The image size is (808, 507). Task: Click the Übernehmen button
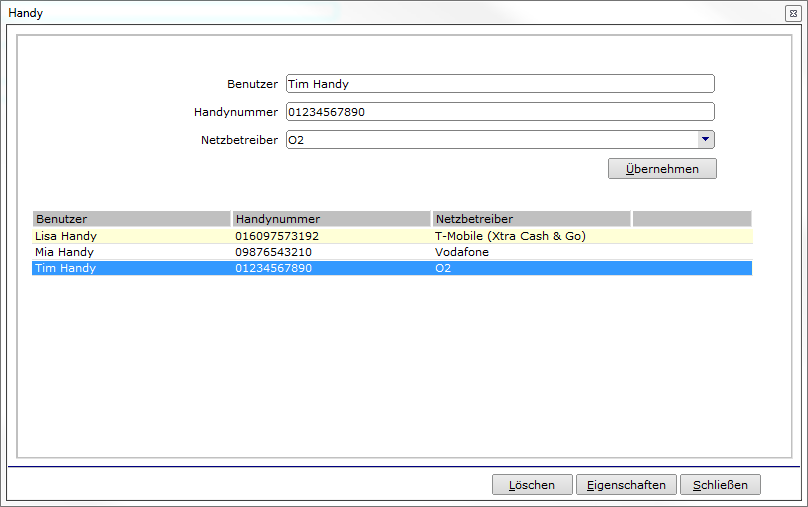(x=662, y=169)
